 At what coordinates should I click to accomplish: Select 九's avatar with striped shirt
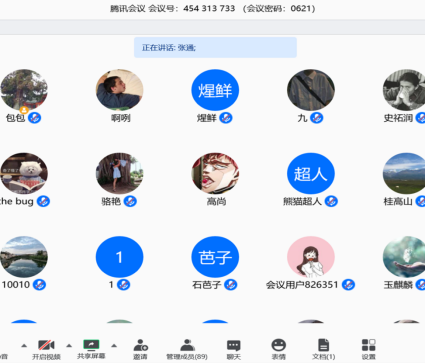[x=311, y=90]
